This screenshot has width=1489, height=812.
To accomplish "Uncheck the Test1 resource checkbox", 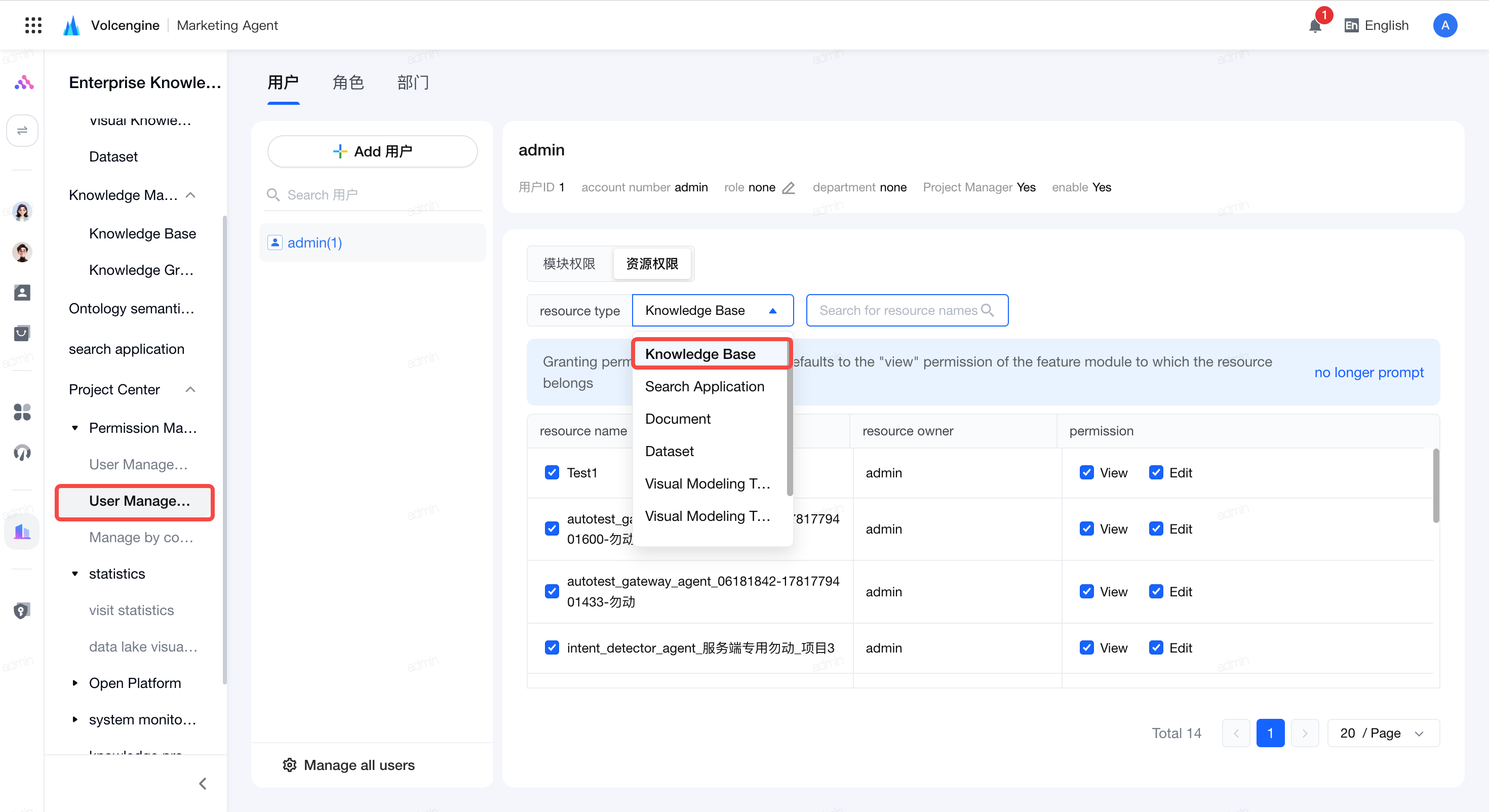I will click(x=552, y=473).
